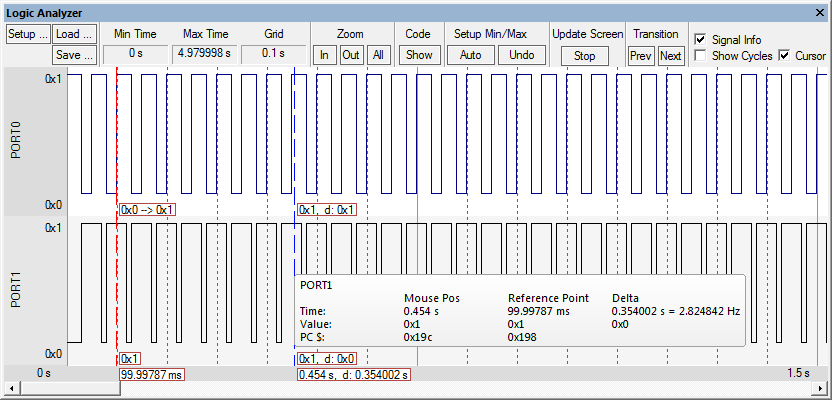Click the '1.5 s' time axis label
This screenshot has width=833, height=400.
(798, 373)
